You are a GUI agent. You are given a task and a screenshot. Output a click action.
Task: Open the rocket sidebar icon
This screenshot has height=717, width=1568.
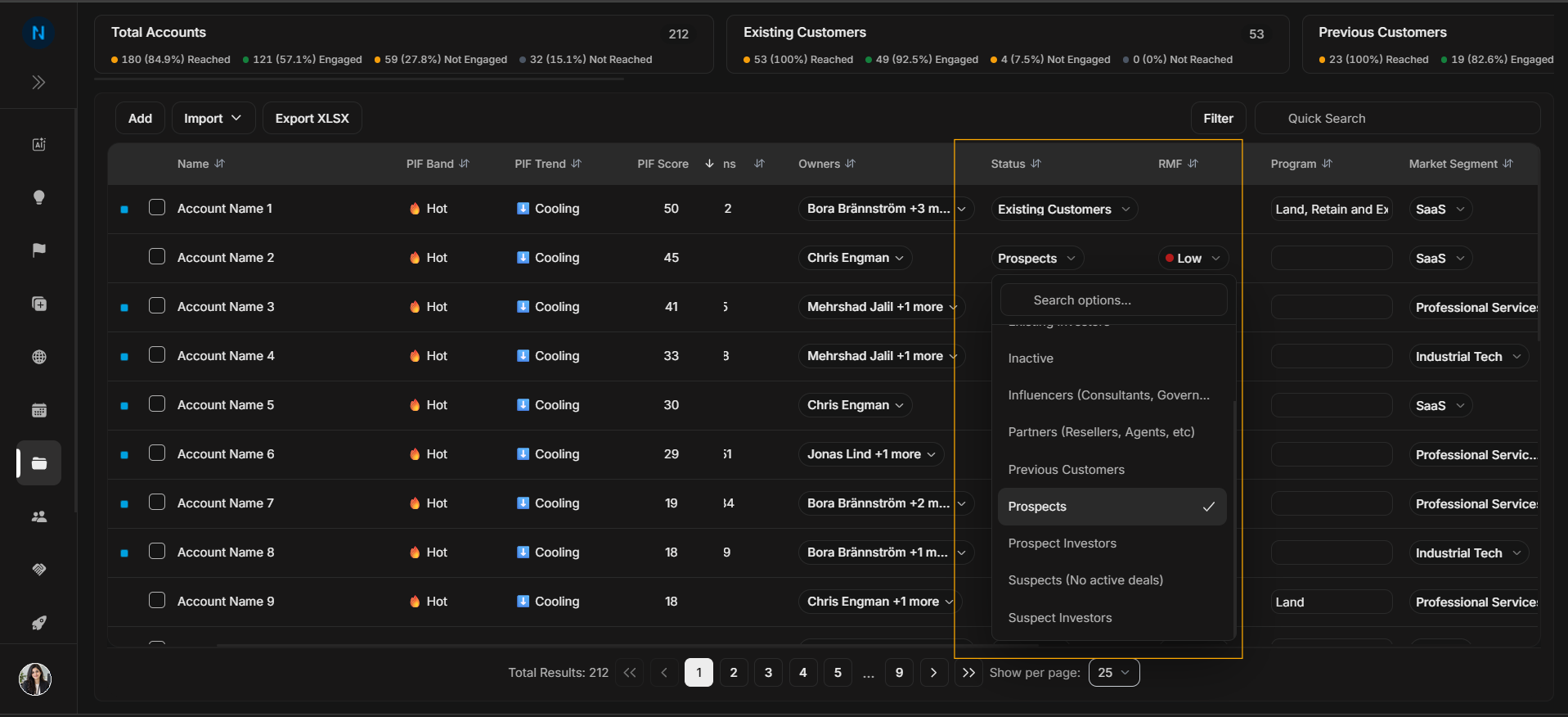pyautogui.click(x=38, y=623)
